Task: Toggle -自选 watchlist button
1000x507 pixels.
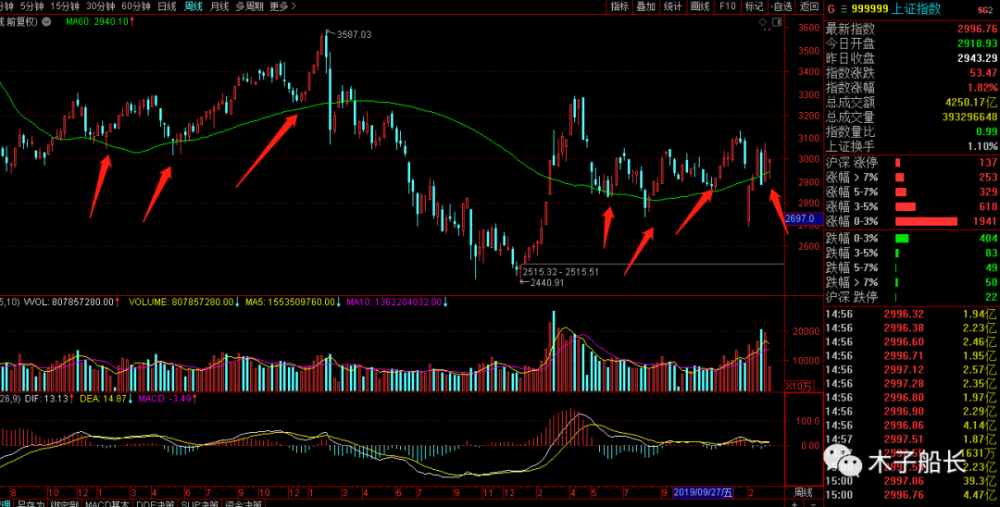Action: coord(781,6)
